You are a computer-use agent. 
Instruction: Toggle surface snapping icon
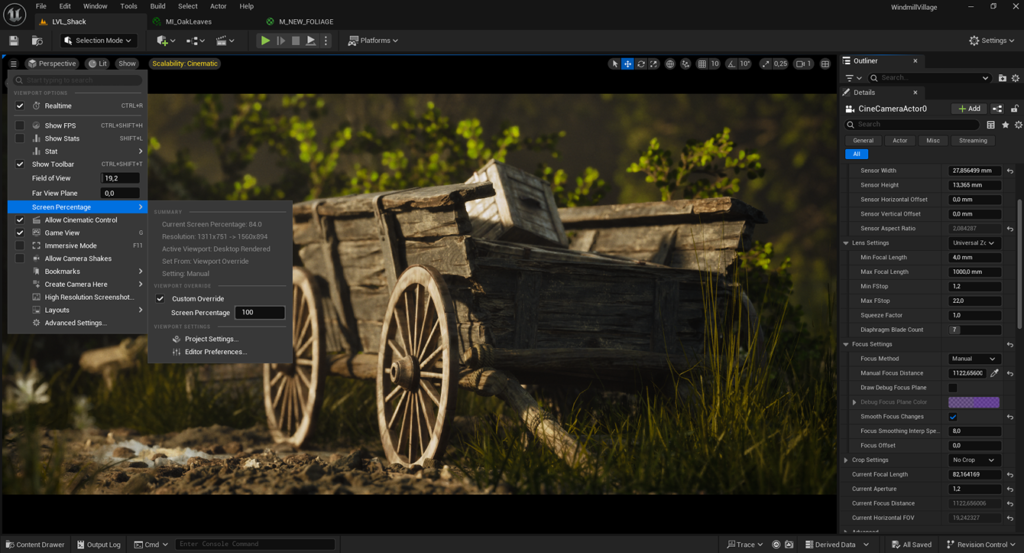(685, 64)
